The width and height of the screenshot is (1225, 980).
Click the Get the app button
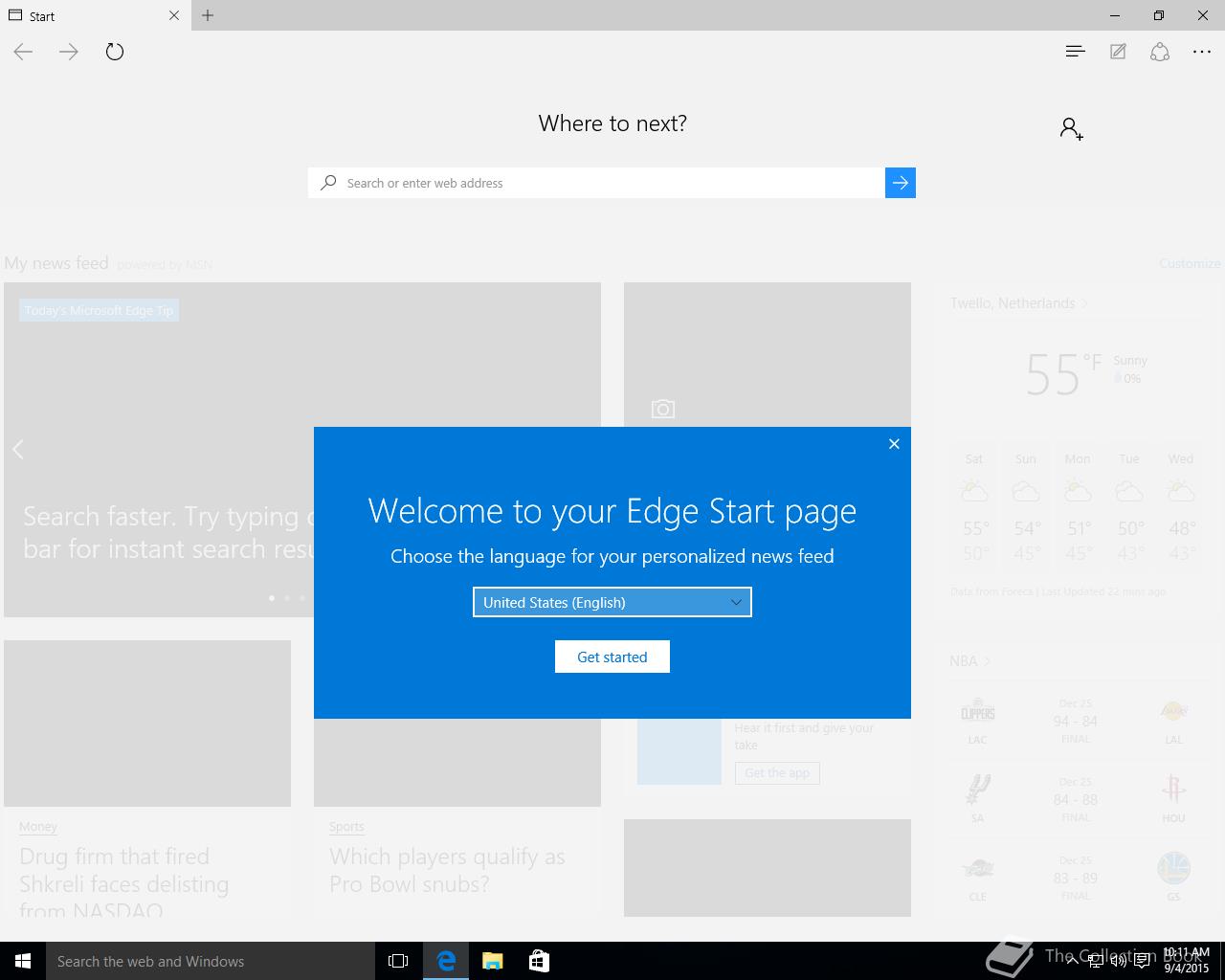pos(777,773)
